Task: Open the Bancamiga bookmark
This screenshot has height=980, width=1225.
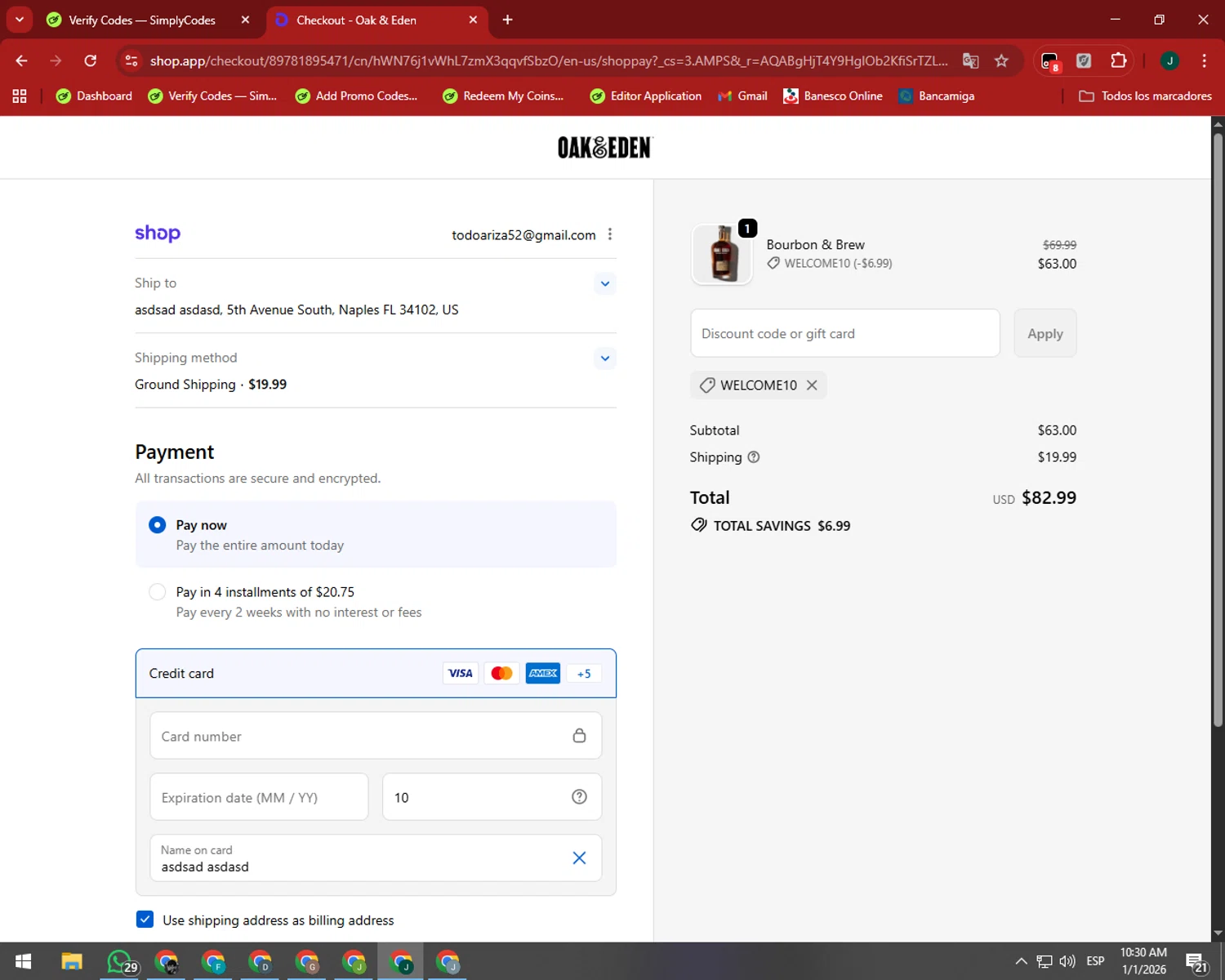Action: [x=937, y=96]
